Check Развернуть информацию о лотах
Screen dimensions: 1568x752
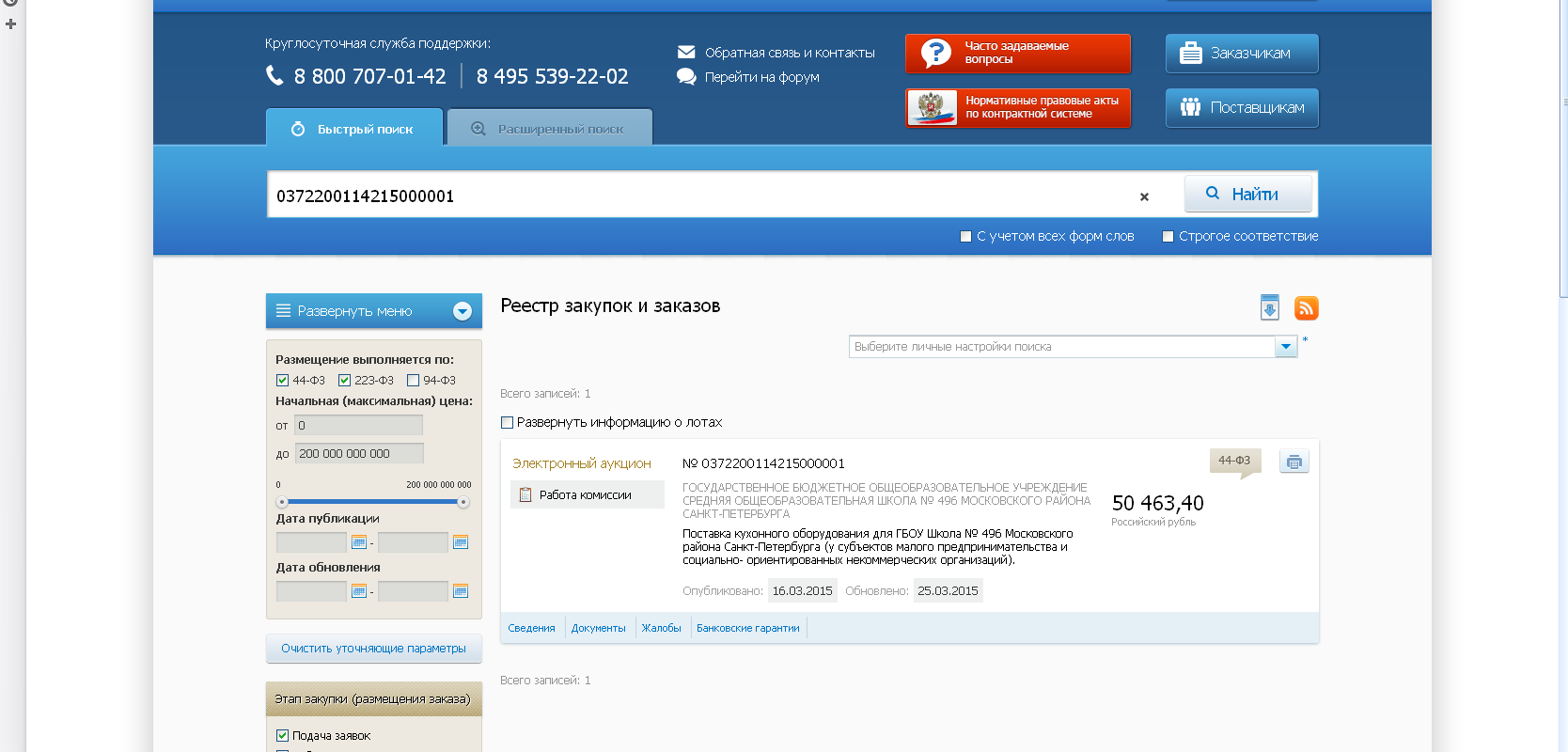[x=508, y=423]
